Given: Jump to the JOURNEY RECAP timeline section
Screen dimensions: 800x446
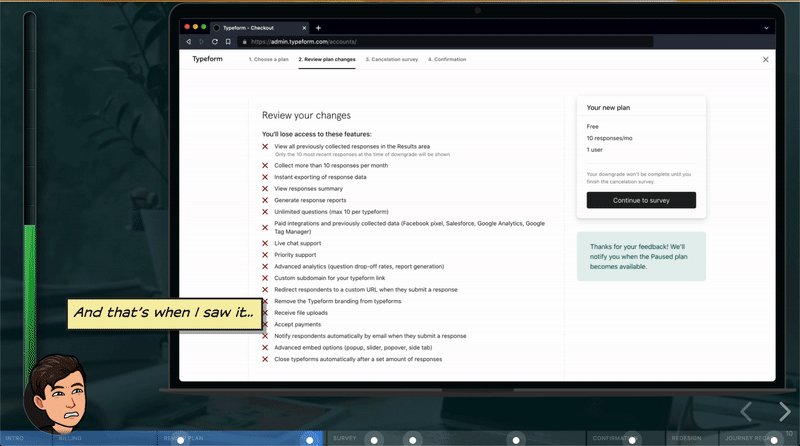Looking at the screenshot, I should [x=748, y=438].
